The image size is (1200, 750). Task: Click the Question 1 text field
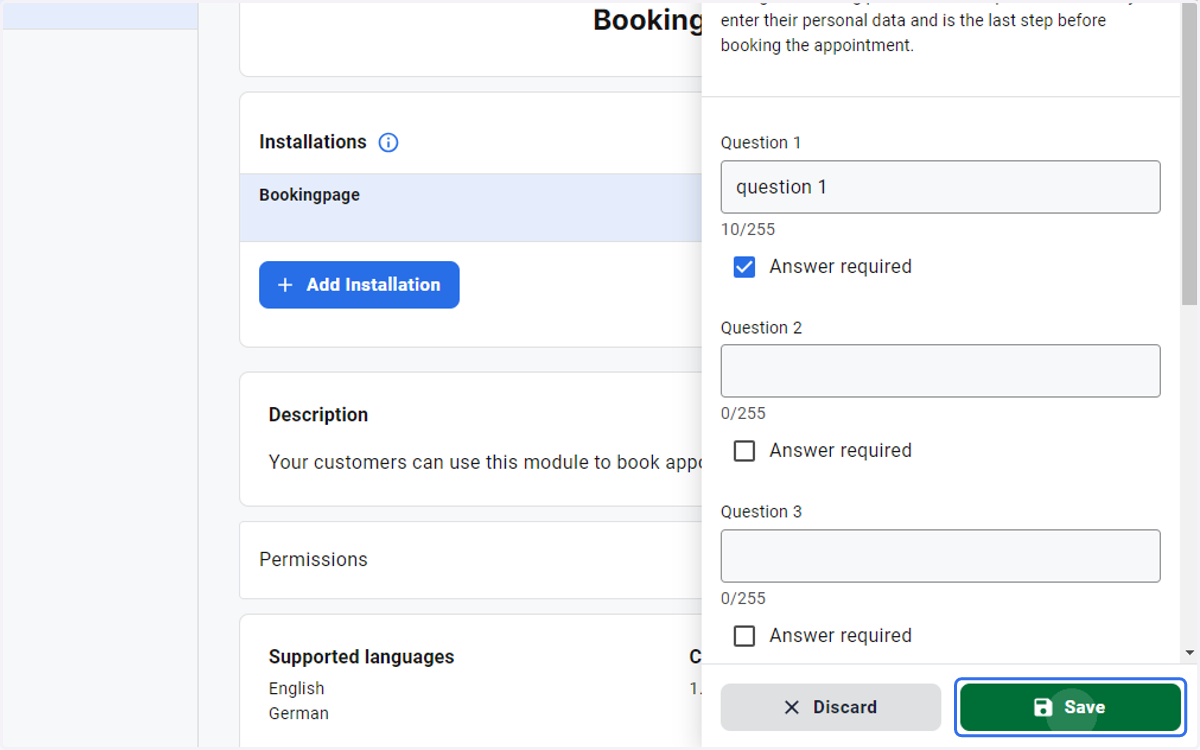pyautogui.click(x=940, y=187)
